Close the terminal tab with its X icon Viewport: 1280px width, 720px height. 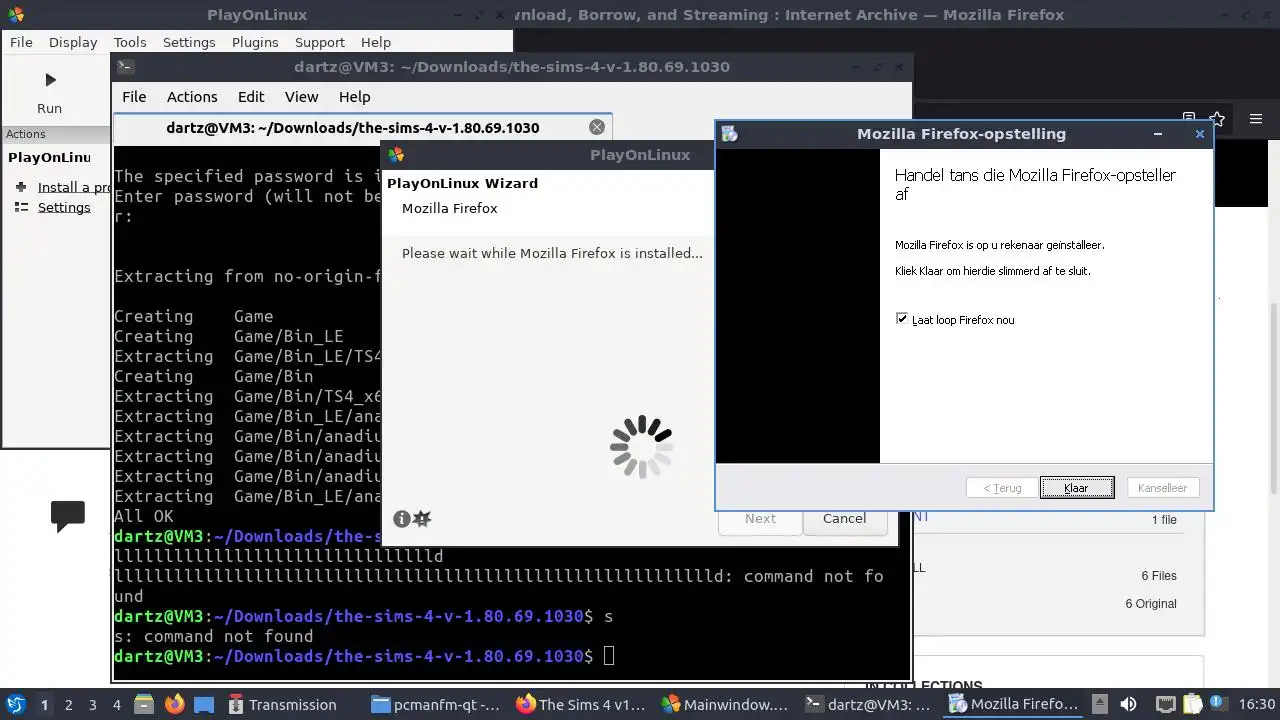pos(597,127)
